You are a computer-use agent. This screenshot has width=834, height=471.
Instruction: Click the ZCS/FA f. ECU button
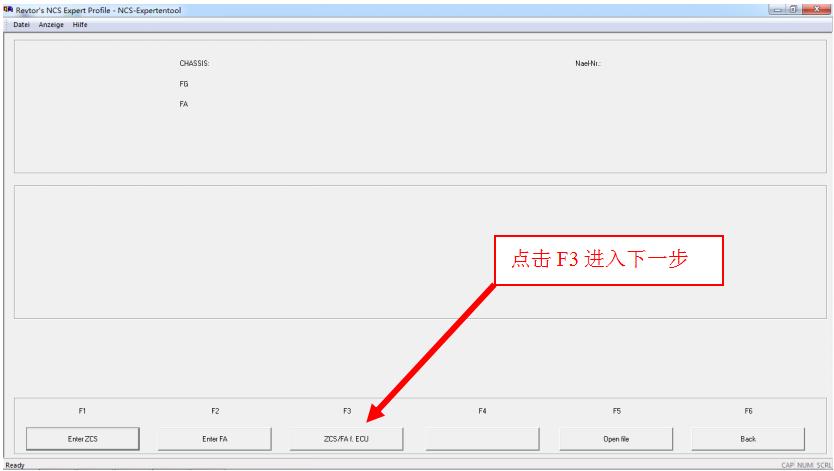346,438
